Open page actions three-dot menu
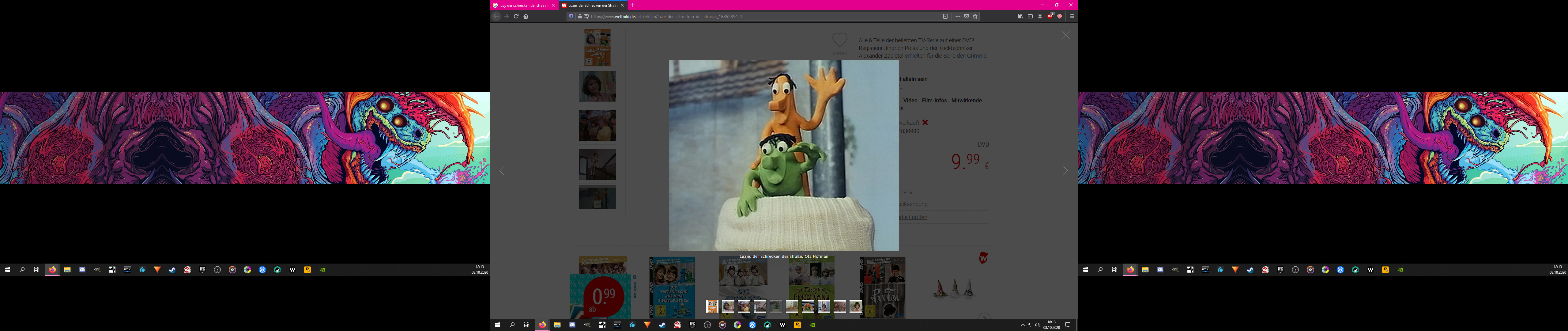 pyautogui.click(x=957, y=17)
